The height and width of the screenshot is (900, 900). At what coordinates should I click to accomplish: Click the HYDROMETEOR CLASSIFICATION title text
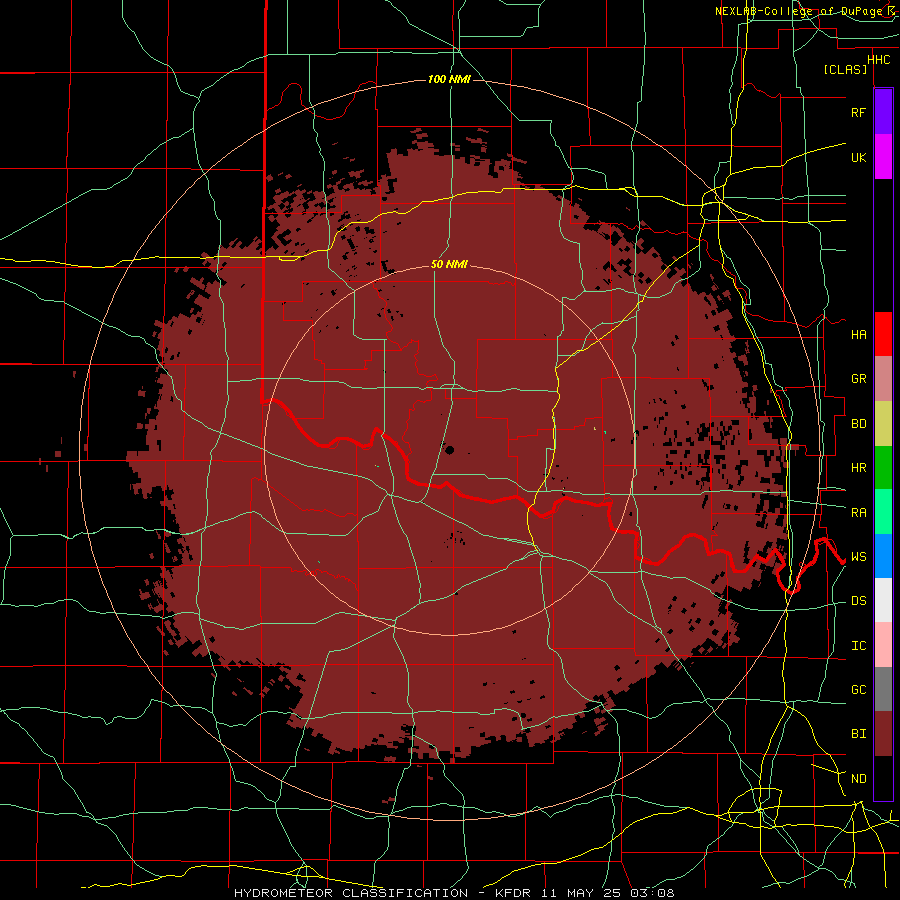click(x=351, y=893)
